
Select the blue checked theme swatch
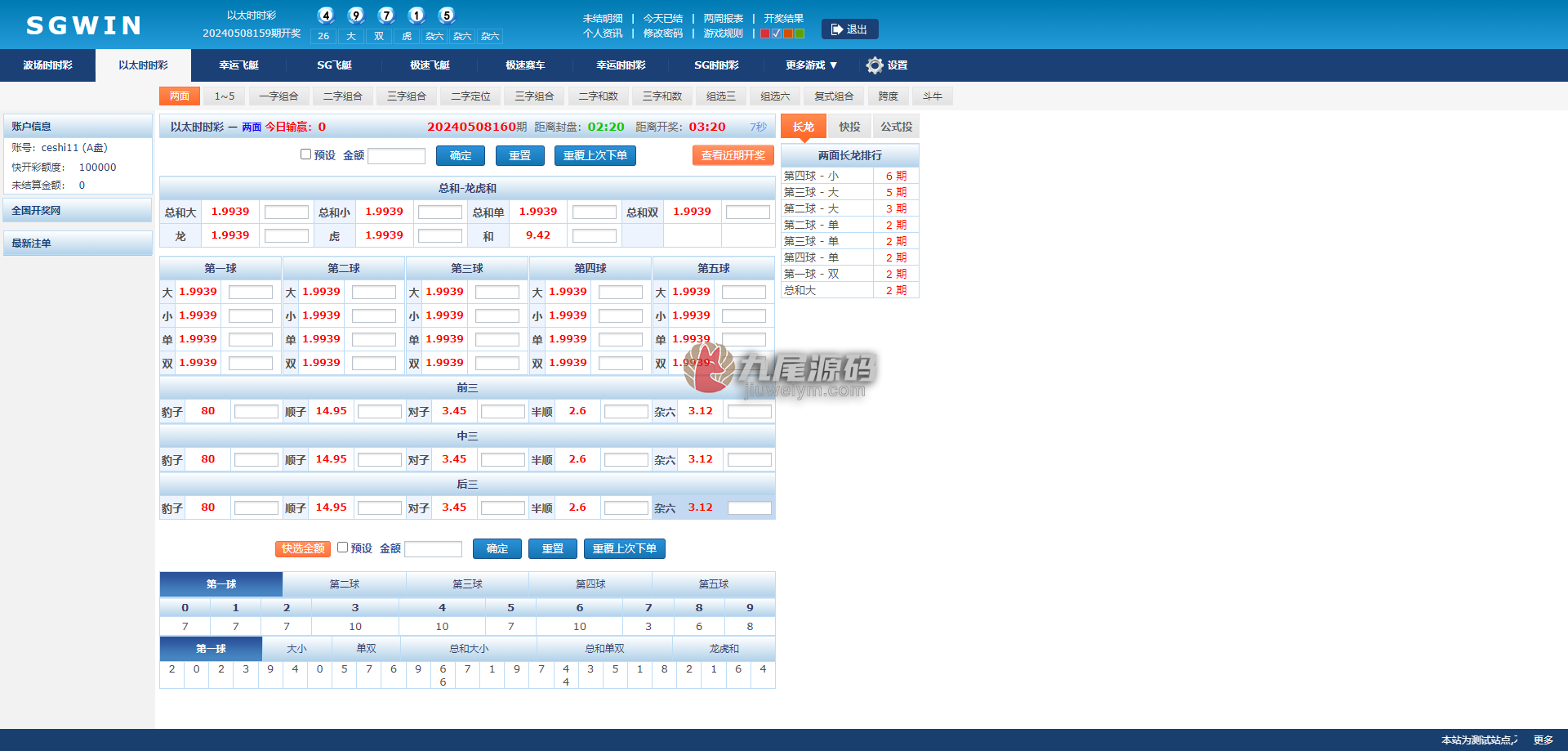[777, 34]
